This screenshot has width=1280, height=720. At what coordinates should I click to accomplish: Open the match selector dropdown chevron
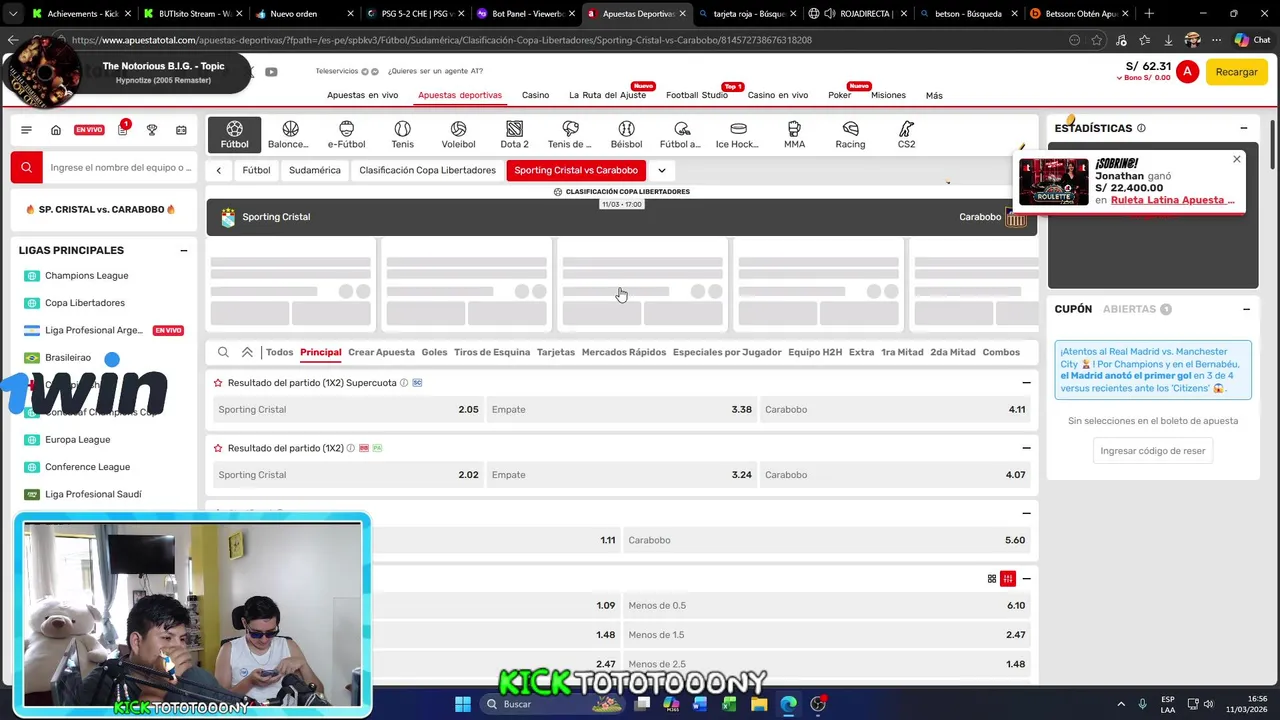pyautogui.click(x=661, y=170)
